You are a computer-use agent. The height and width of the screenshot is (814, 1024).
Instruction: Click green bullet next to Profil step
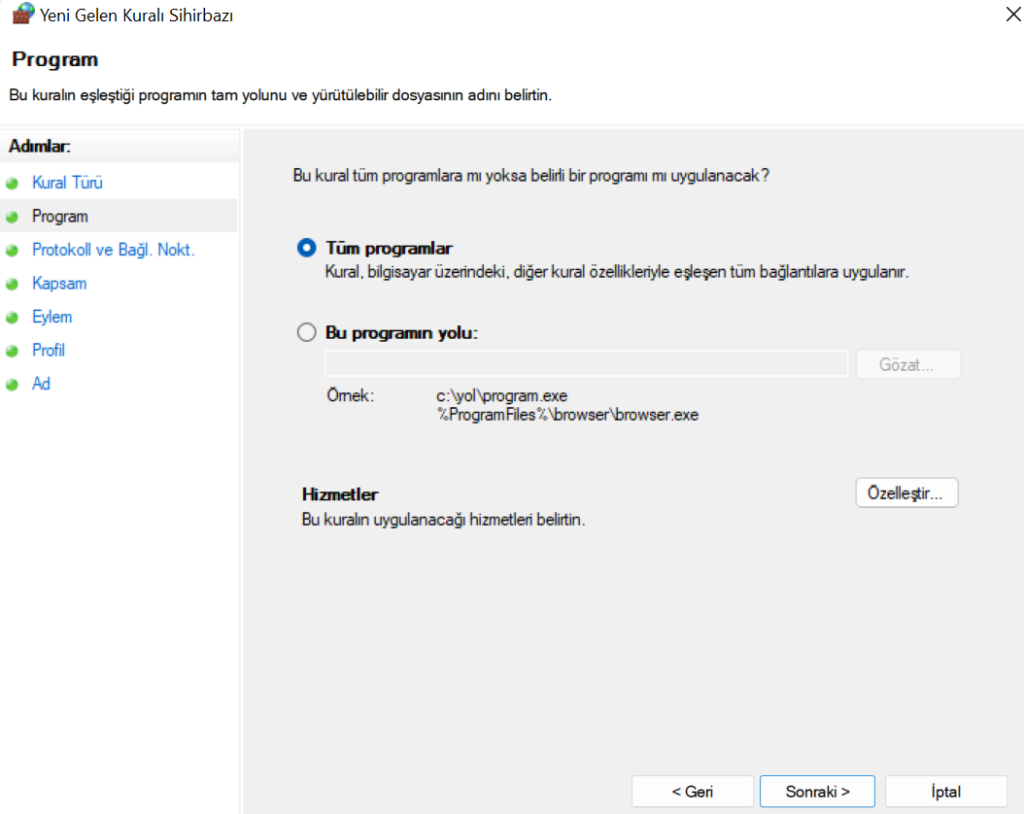tap(12, 351)
